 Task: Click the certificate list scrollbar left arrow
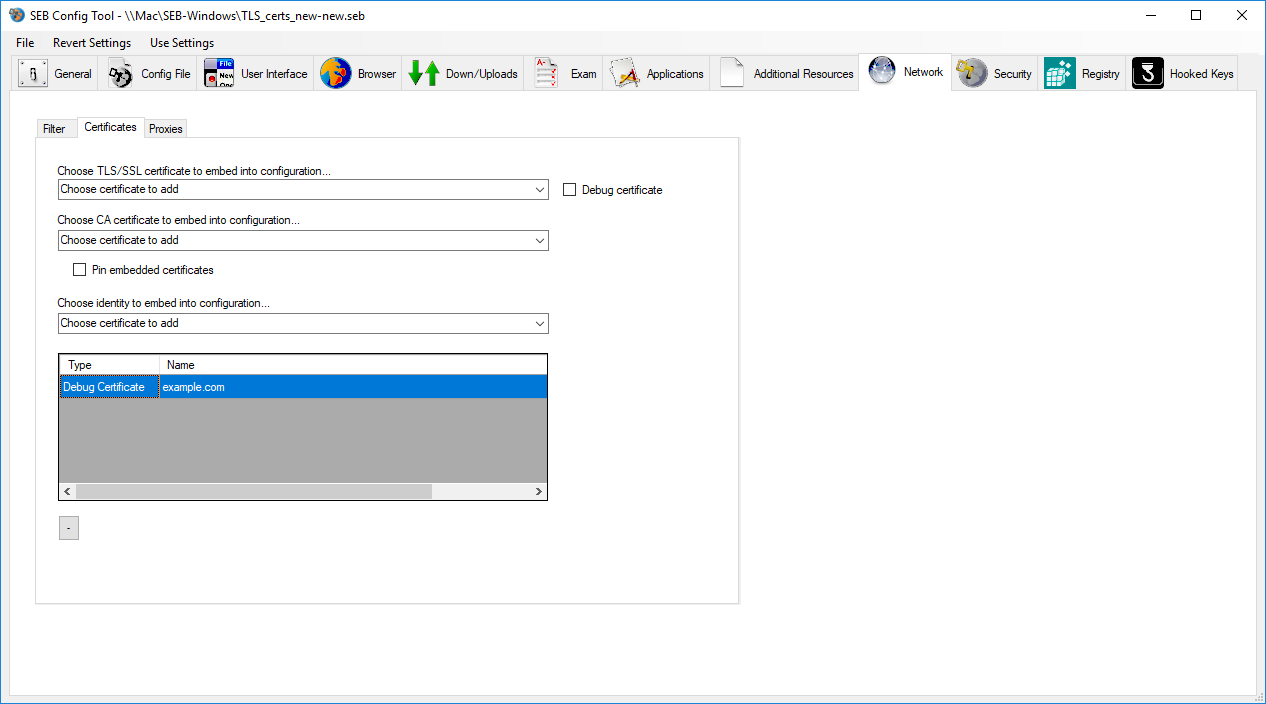pyautogui.click(x=68, y=492)
